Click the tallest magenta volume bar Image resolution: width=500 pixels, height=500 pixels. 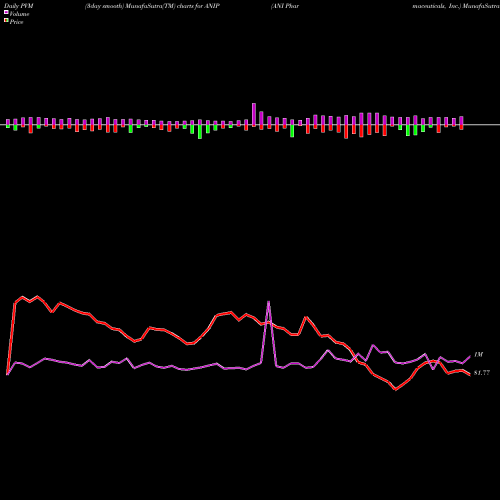tap(254, 115)
